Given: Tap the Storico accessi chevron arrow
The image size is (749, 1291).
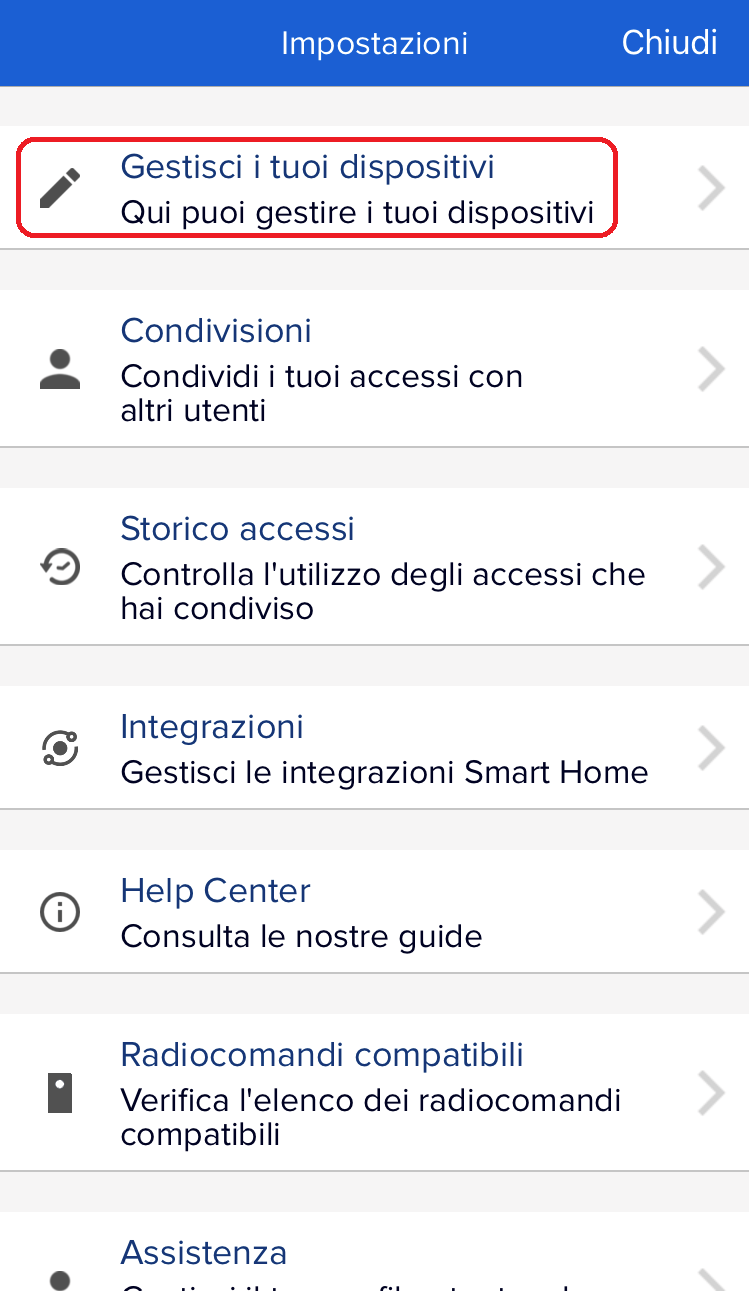Looking at the screenshot, I should pyautogui.click(x=710, y=567).
